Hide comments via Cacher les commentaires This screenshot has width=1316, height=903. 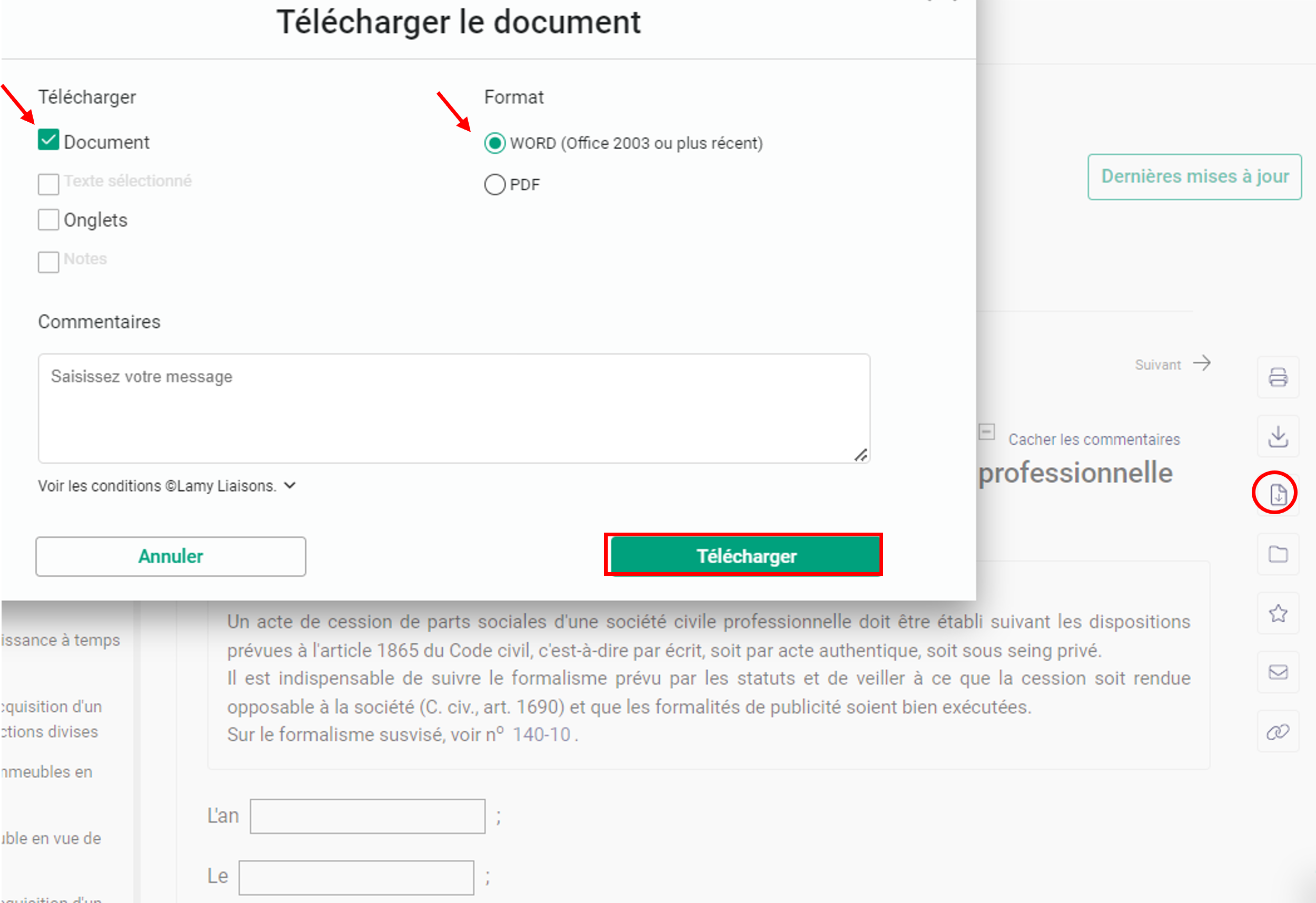1093,439
